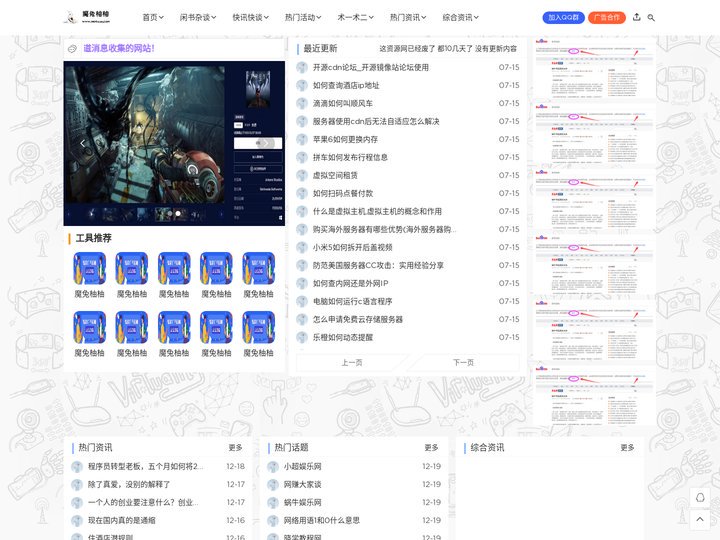Select the highlighted carousel pagination dot
720x540 pixels.
178,214
